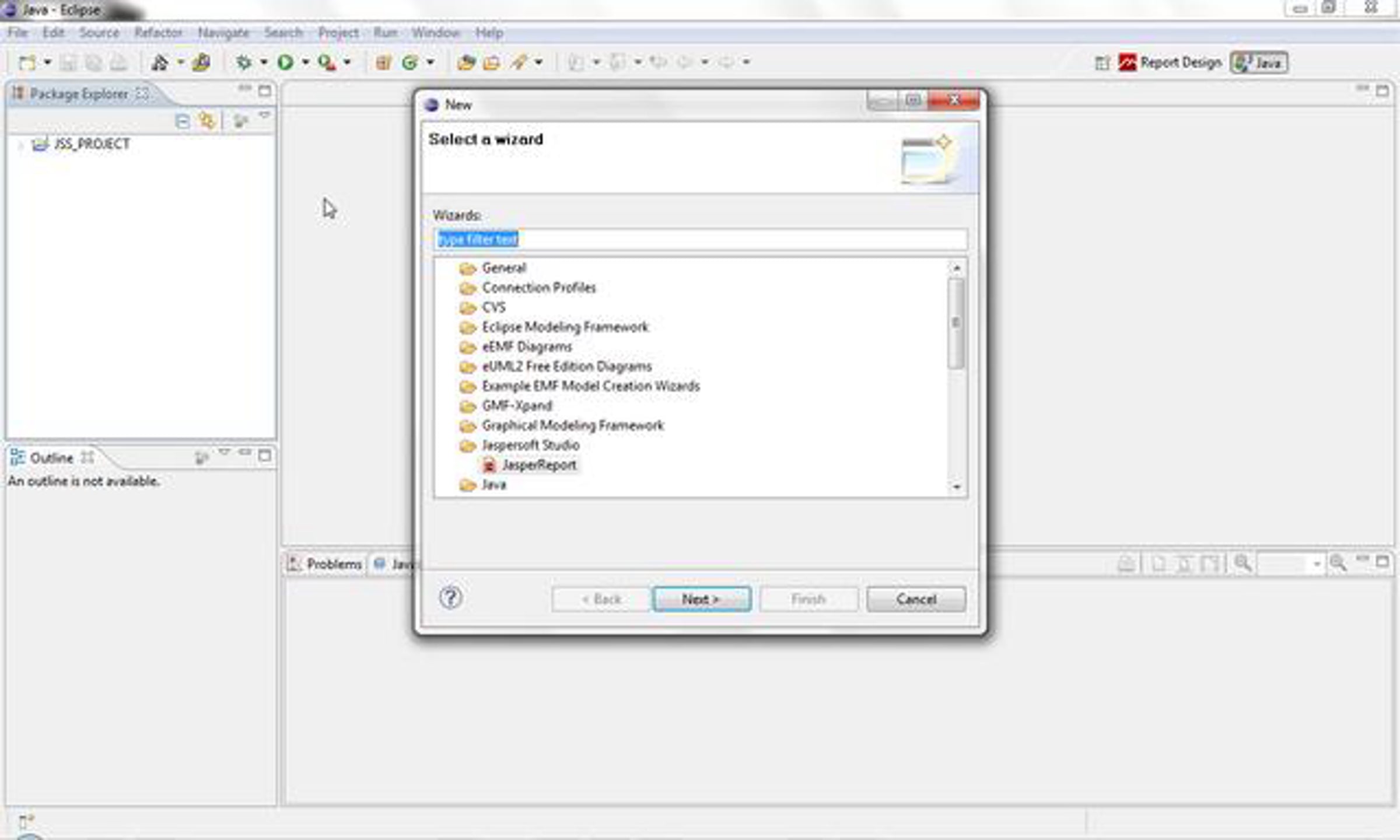
Task: Click the icon right of the build tool
Action: [201, 62]
